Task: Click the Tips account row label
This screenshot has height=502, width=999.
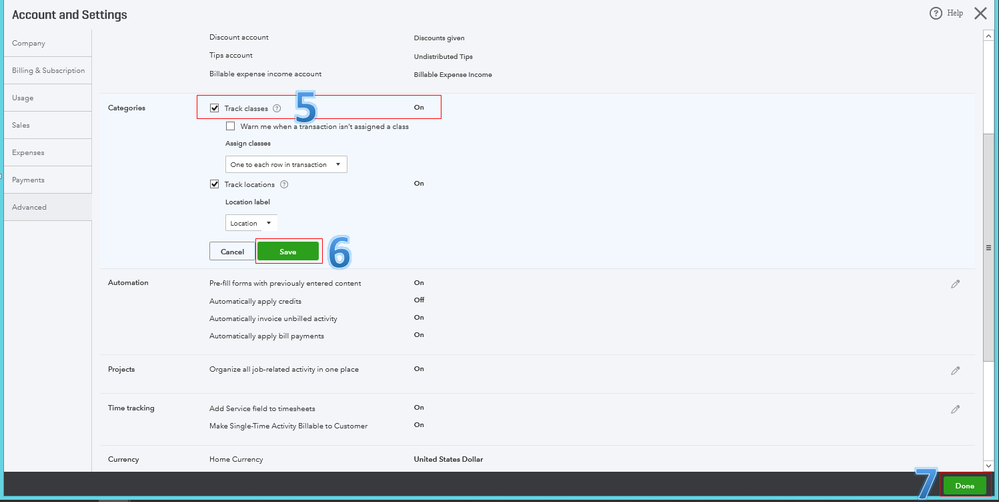Action: [231, 56]
